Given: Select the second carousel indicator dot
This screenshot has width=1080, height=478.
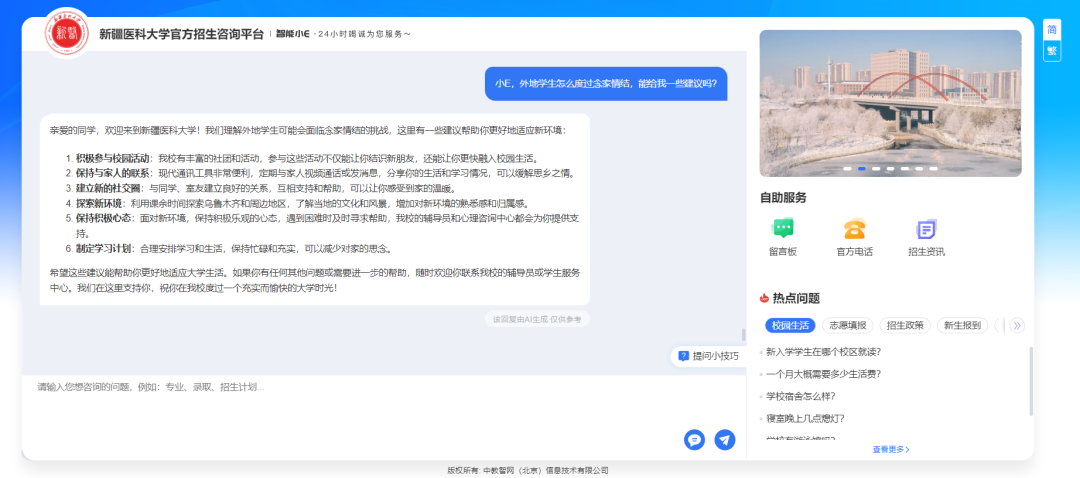Looking at the screenshot, I should pyautogui.click(x=862, y=169).
